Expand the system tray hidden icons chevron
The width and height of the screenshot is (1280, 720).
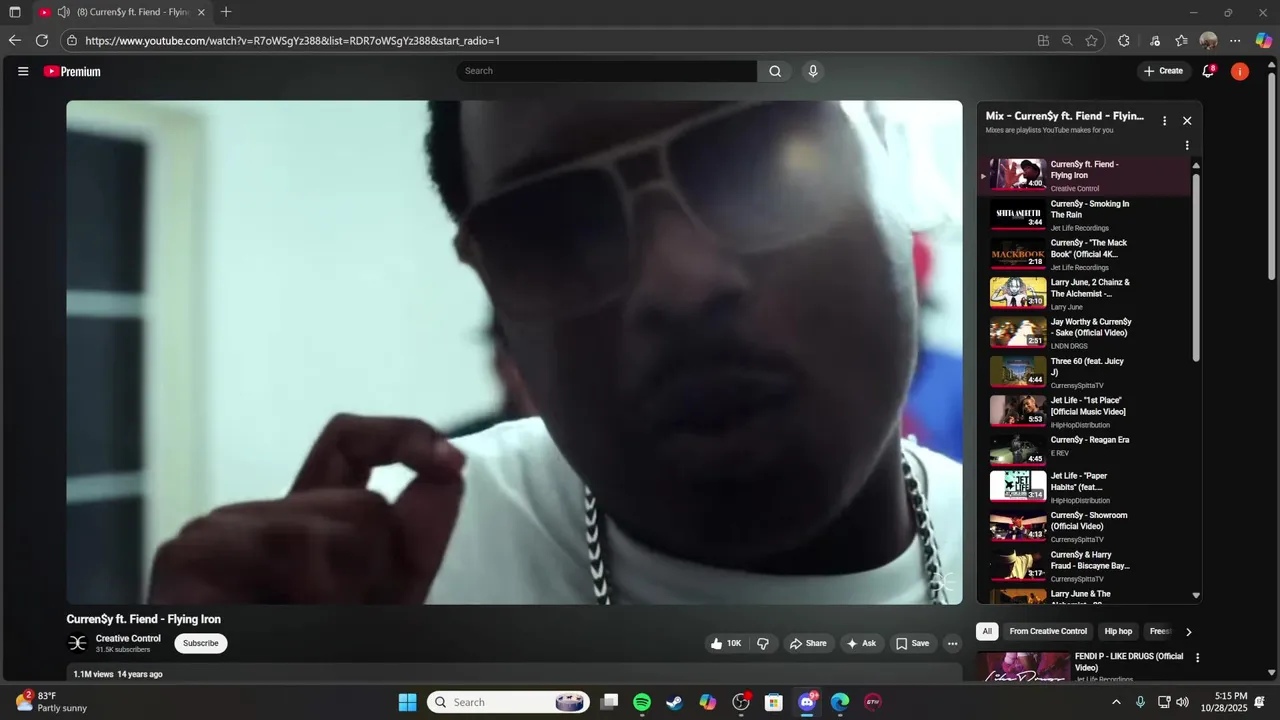tap(1116, 702)
